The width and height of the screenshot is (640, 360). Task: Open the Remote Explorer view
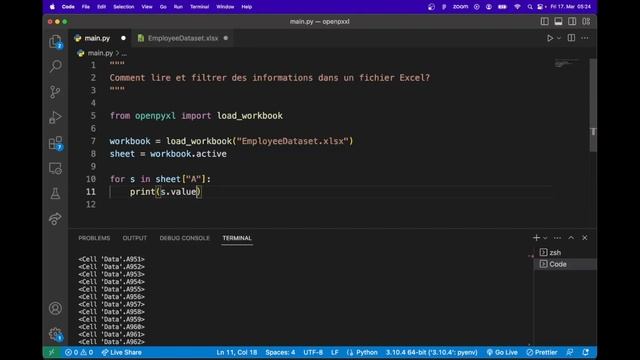pyautogui.click(x=55, y=168)
